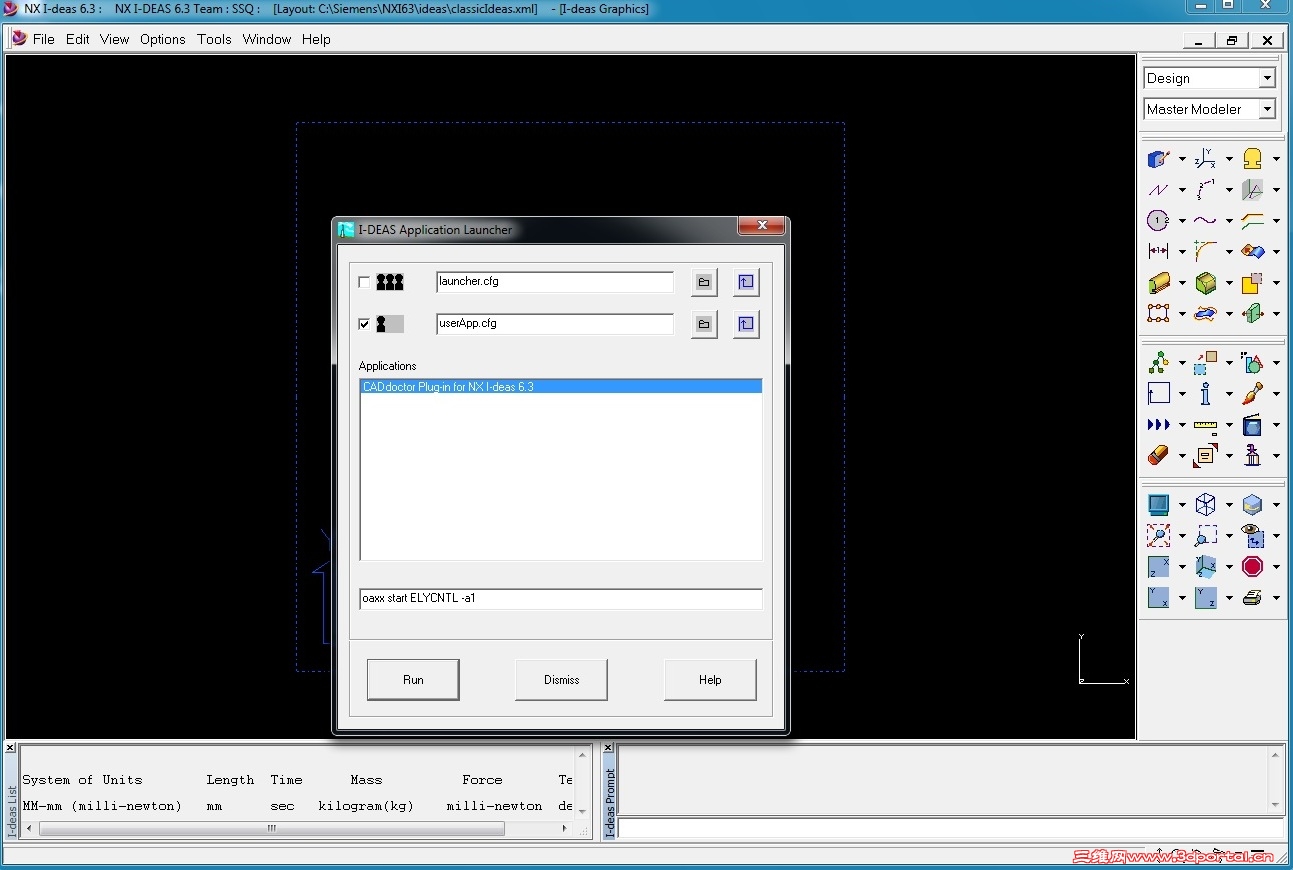
Task: Click the launcher dialog's Help button
Action: [x=710, y=680]
